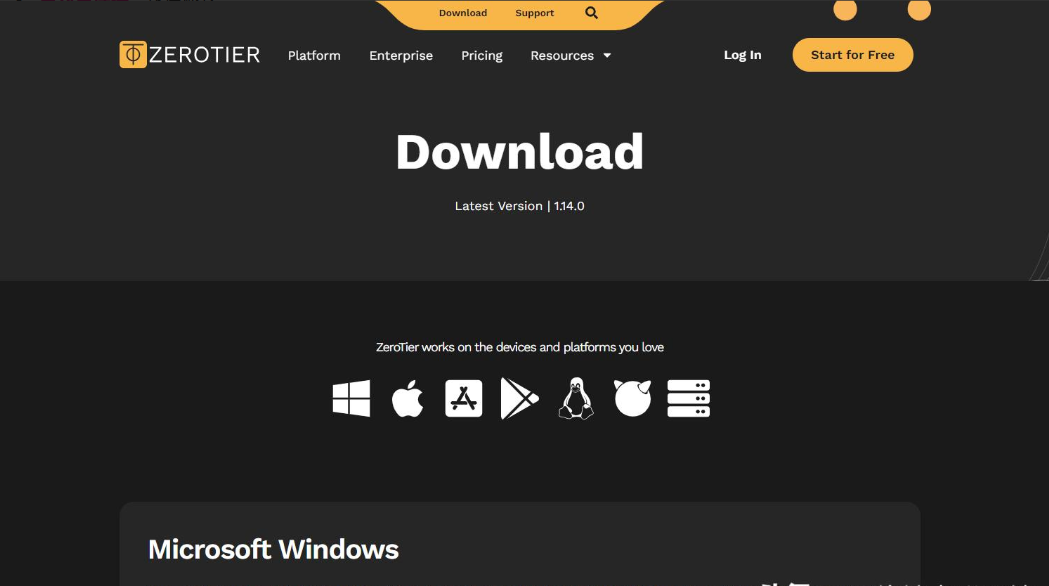Select the Windows platform icon
1049x586 pixels.
click(351, 399)
